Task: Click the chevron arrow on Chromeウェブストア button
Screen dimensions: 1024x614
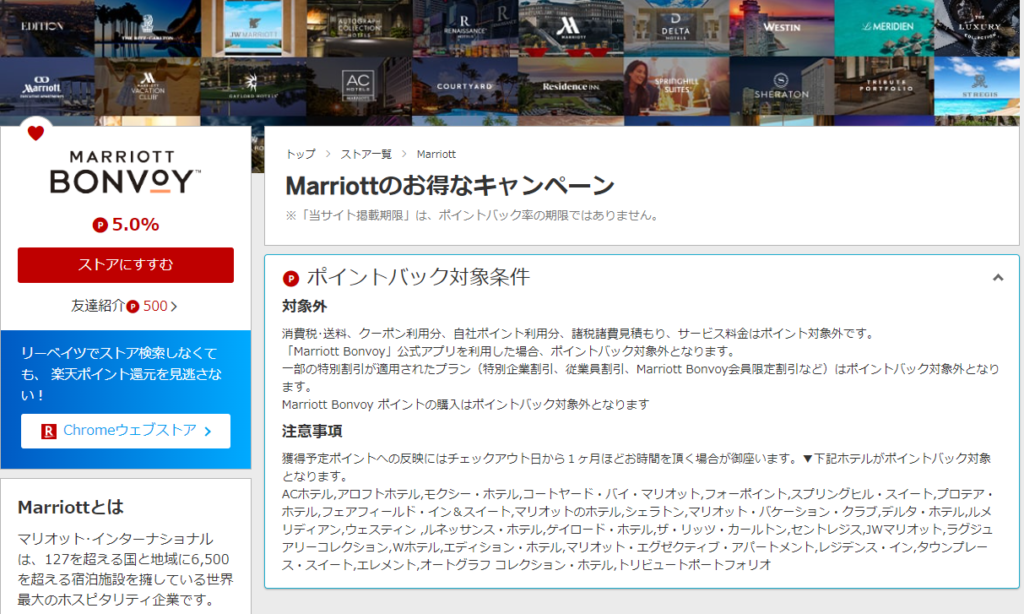Action: [208, 431]
